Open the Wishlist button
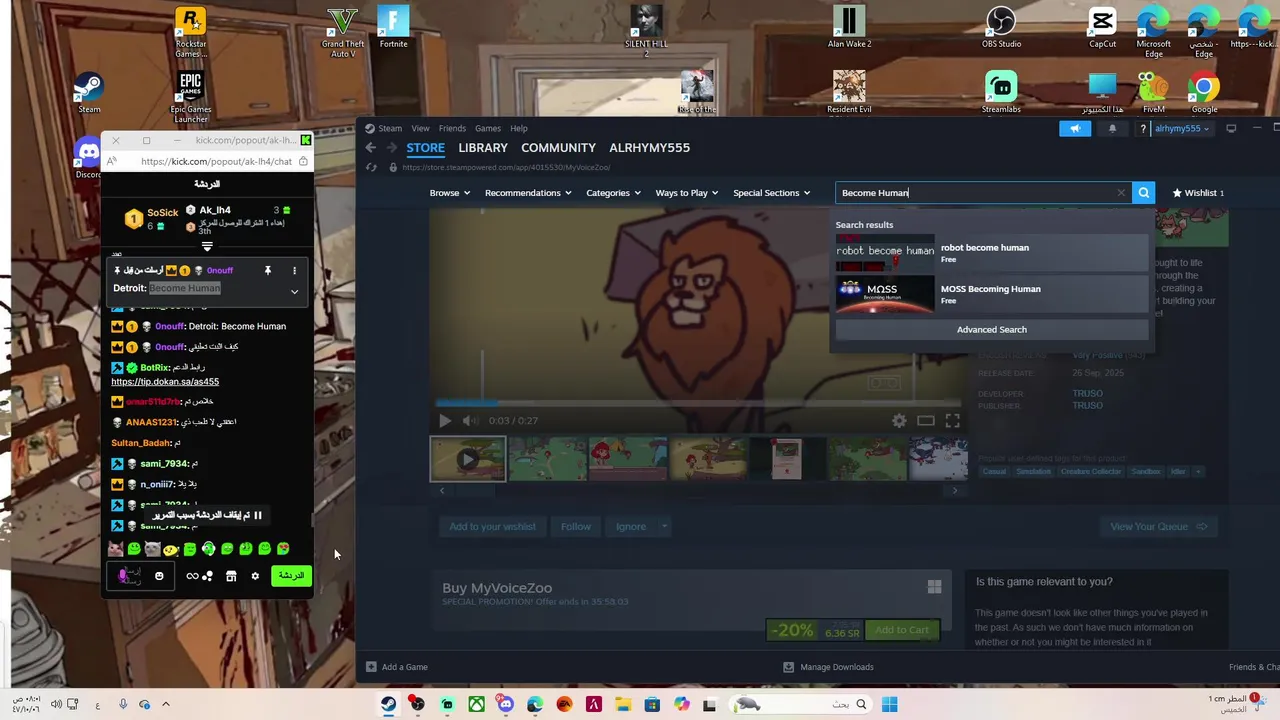Image resolution: width=1280 pixels, height=720 pixels. click(x=1197, y=193)
